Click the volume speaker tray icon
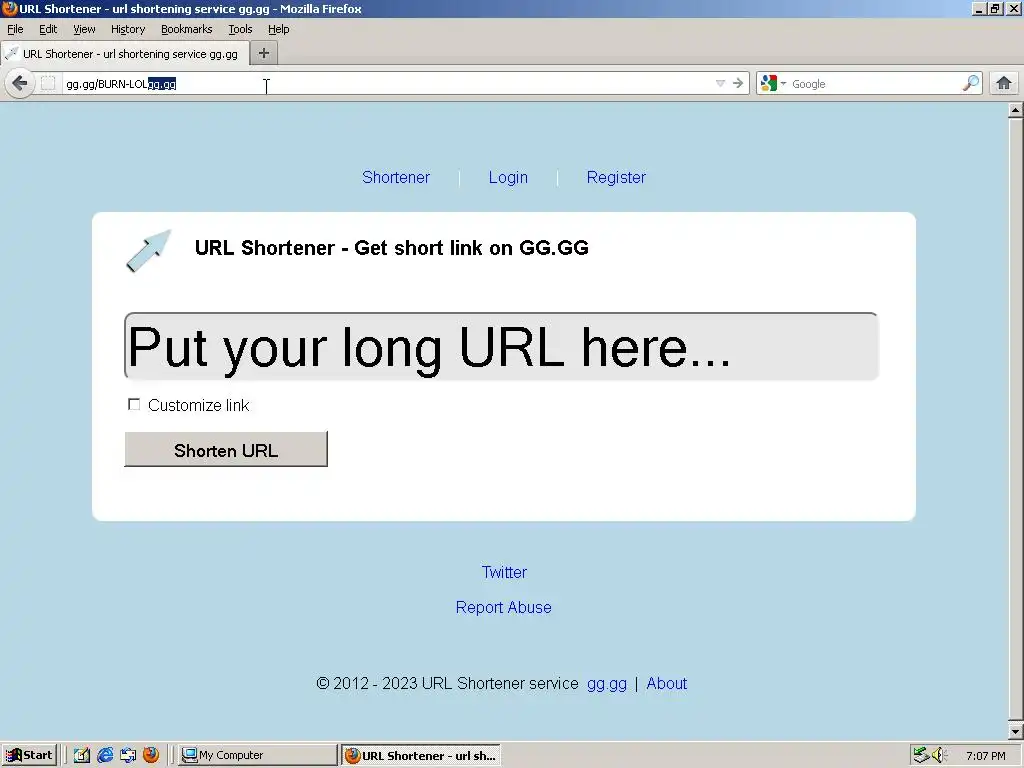The height and width of the screenshot is (768, 1024). pyautogui.click(x=940, y=755)
